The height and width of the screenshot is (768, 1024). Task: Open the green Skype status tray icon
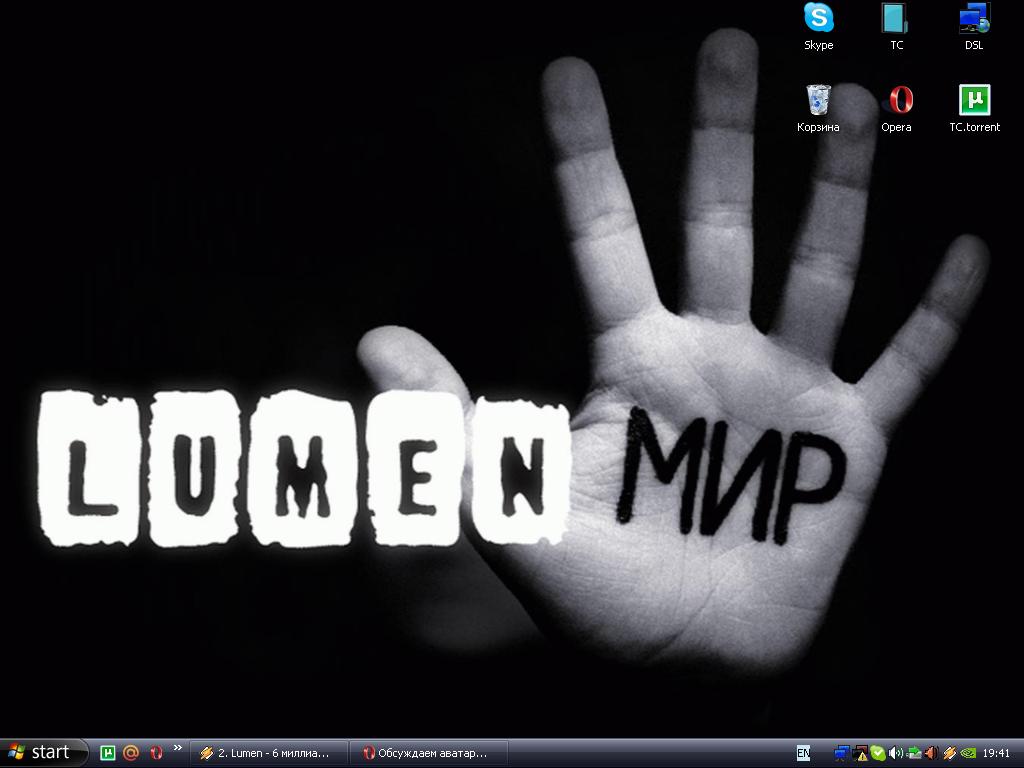pyautogui.click(x=877, y=753)
